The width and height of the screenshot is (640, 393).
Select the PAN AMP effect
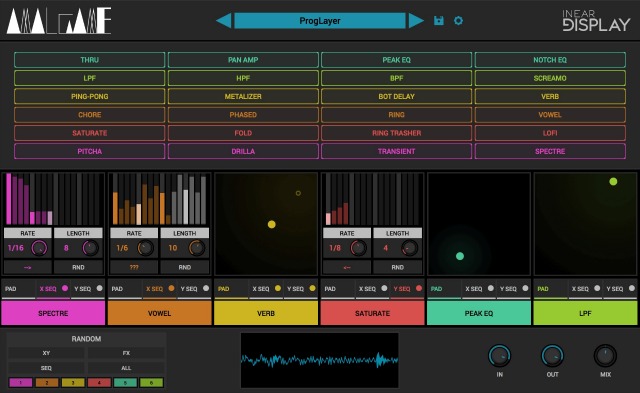point(243,60)
